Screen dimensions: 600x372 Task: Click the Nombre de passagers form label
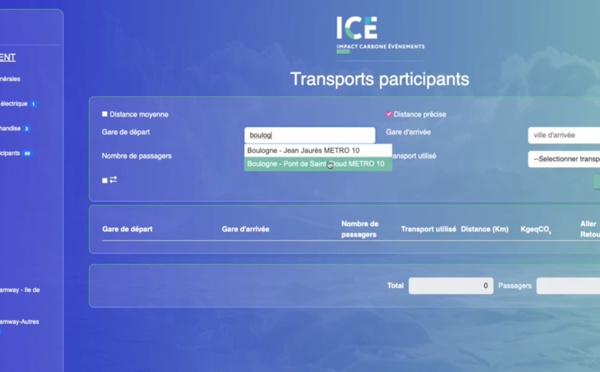pyautogui.click(x=137, y=156)
